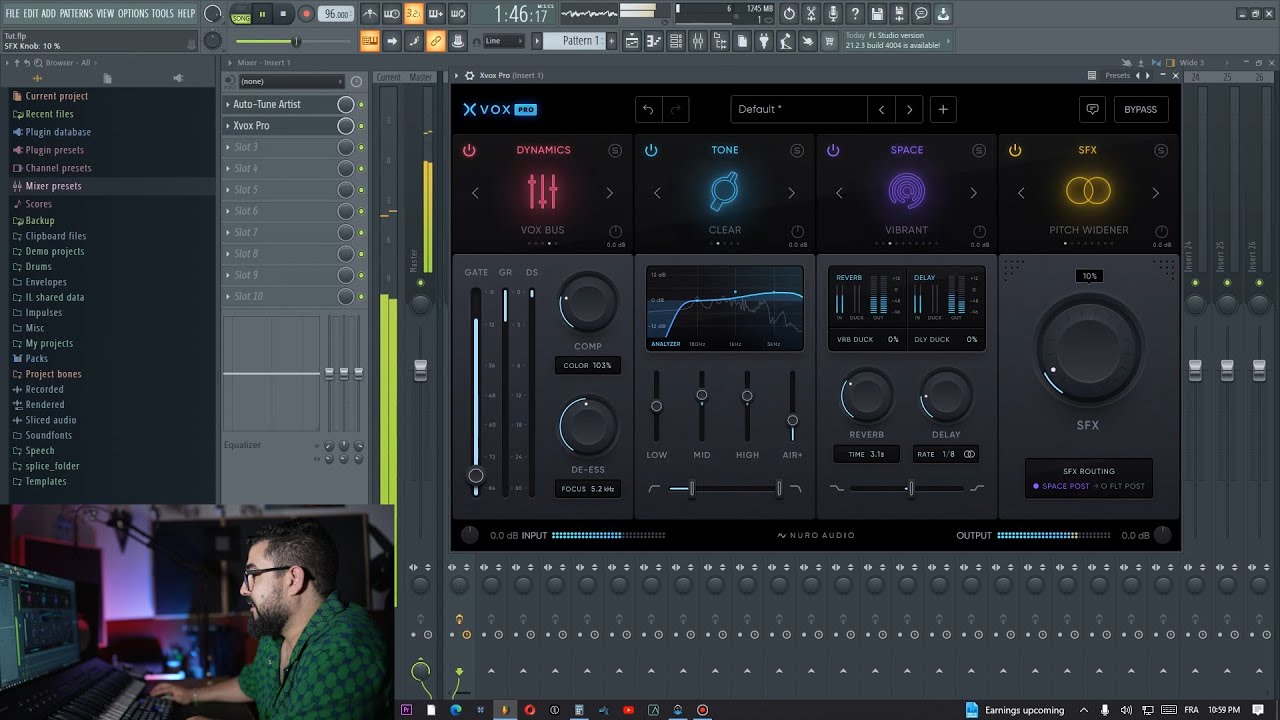Click the delay rate link rings icon
Viewport: 1280px width, 720px height.
click(x=968, y=454)
